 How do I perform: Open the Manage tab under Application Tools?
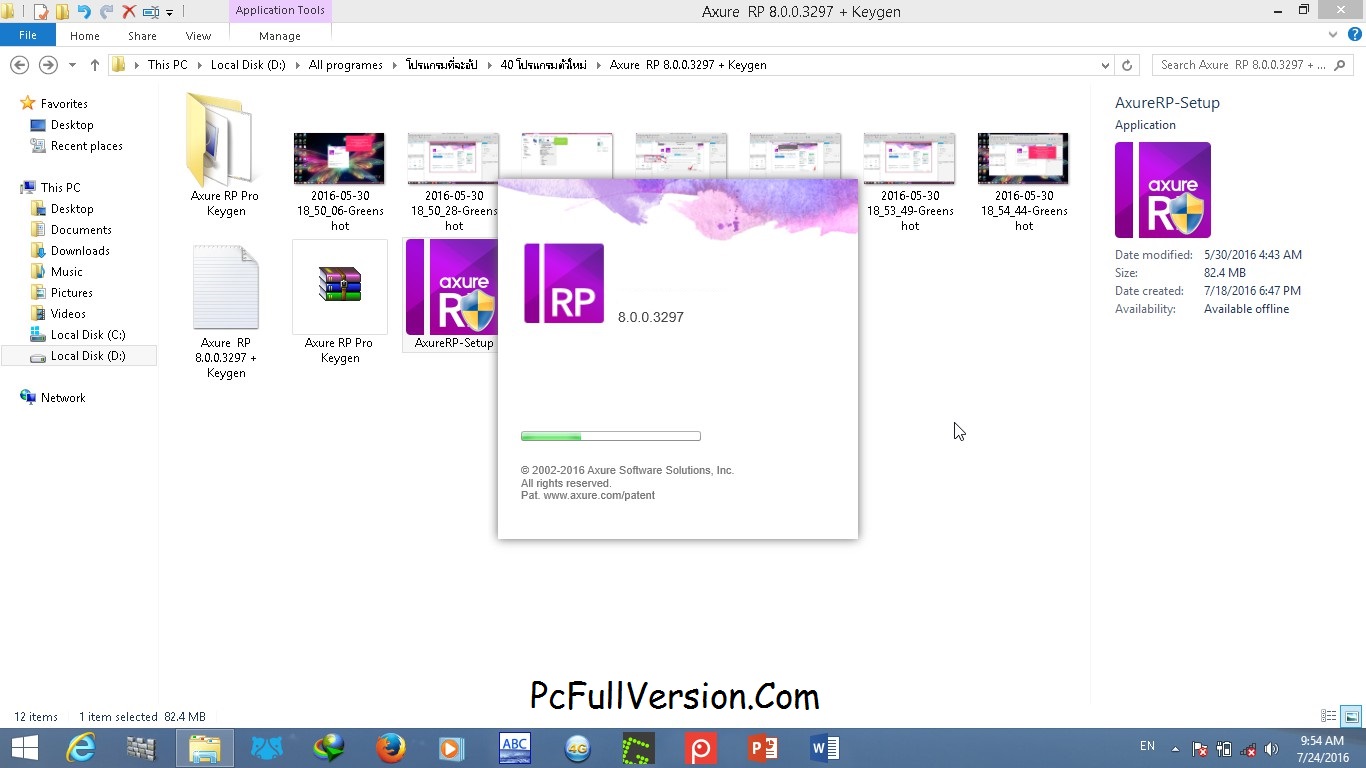click(x=280, y=36)
